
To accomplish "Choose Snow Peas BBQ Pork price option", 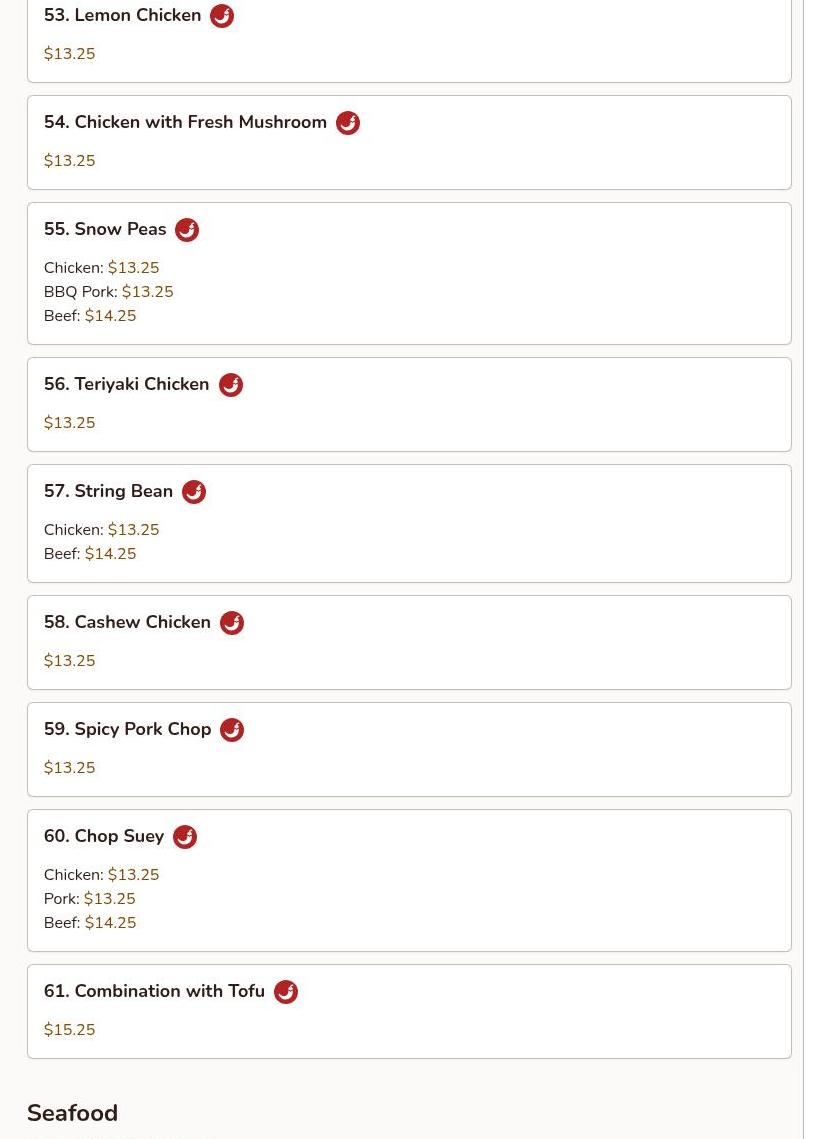I will coord(108,292).
